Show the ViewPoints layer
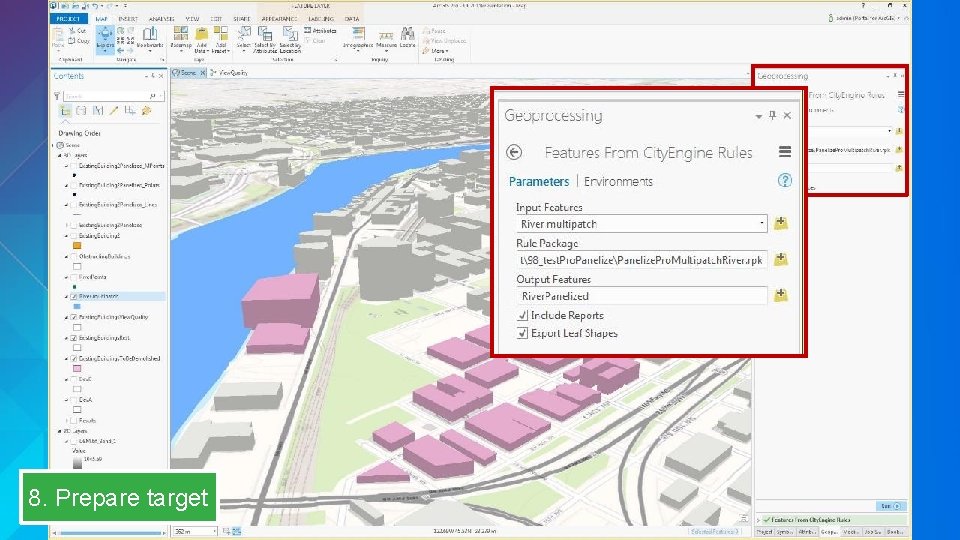Screen dimensions: 960x540 coord(74,277)
